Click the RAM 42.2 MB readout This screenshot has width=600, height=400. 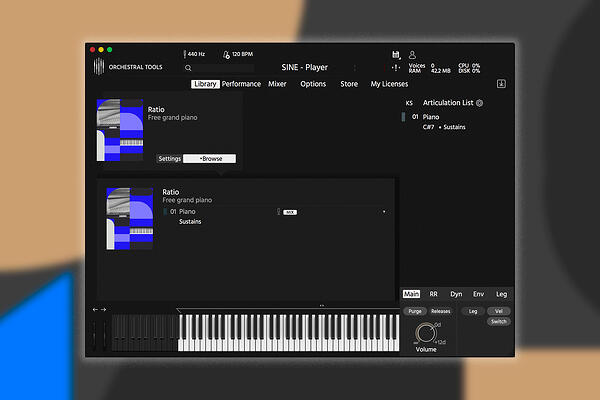pos(429,71)
